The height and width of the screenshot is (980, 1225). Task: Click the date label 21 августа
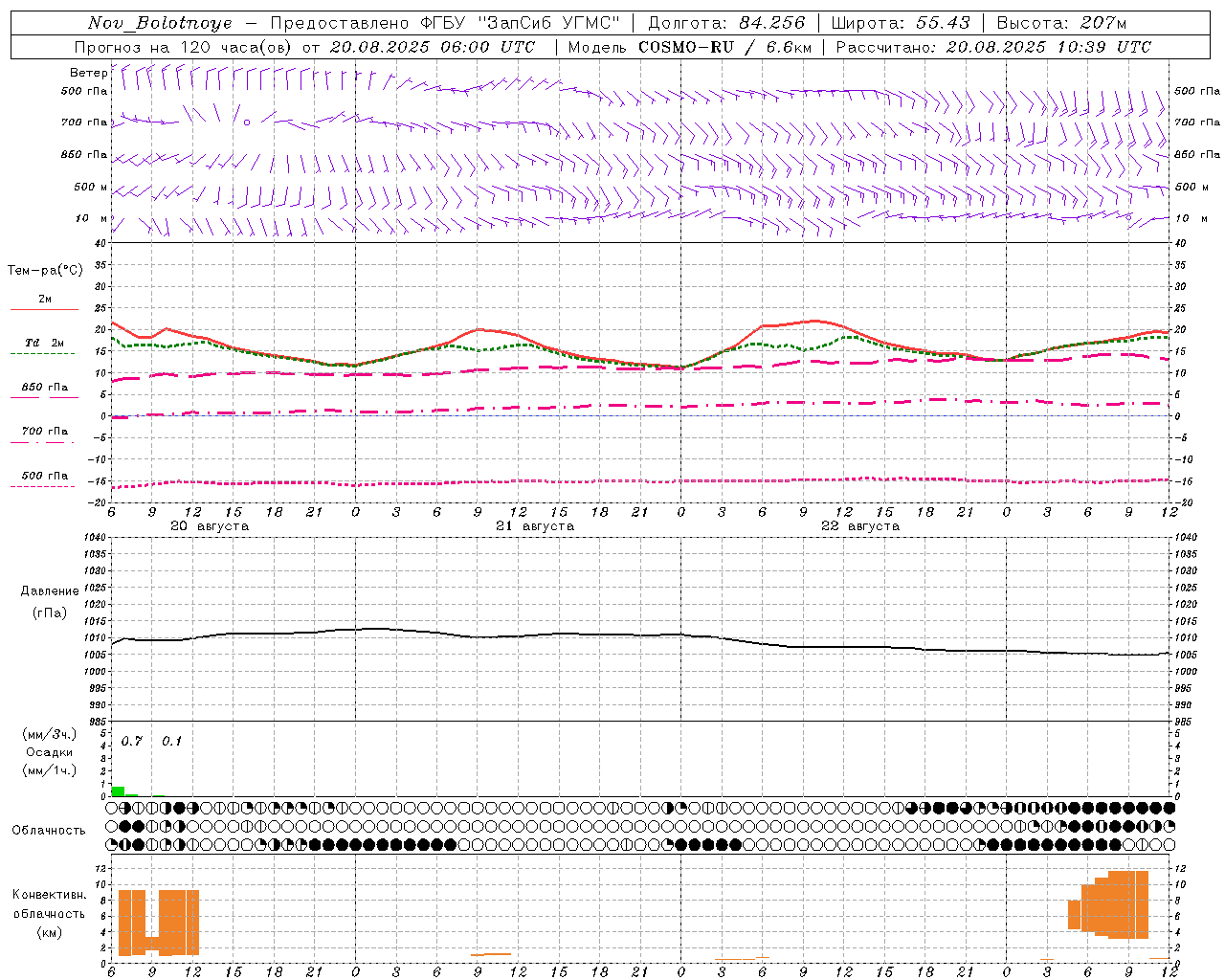(x=535, y=526)
